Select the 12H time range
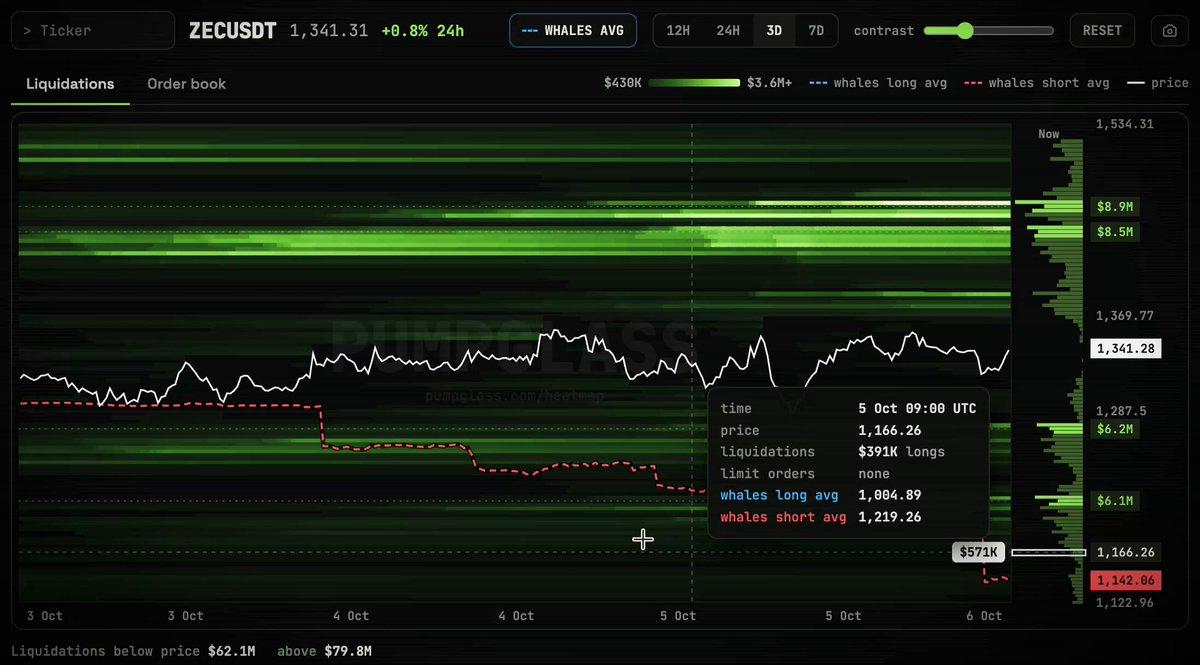The width and height of the screenshot is (1200, 665). (678, 31)
